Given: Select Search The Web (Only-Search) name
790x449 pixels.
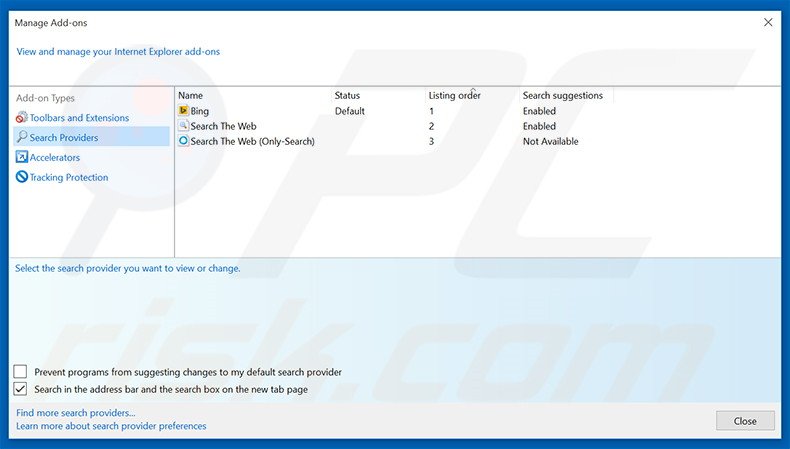Looking at the screenshot, I should (252, 142).
